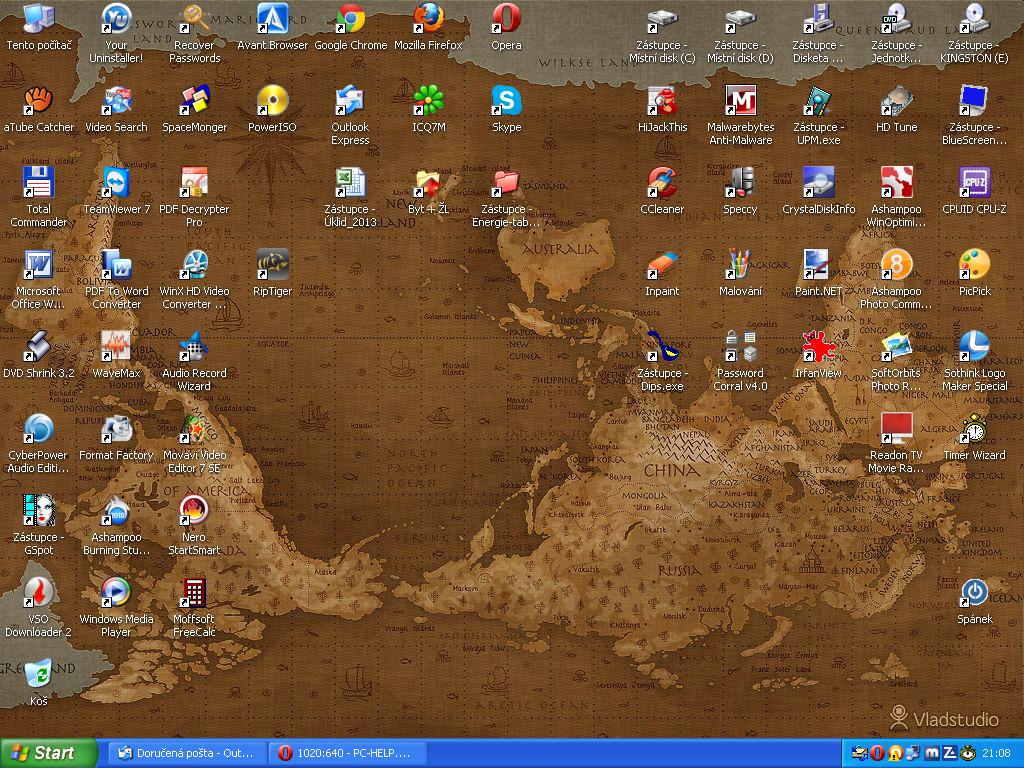Viewport: 1024px width, 768px height.
Task: Click Zástupce - Místní disk (C) shortcut
Action: 662,18
